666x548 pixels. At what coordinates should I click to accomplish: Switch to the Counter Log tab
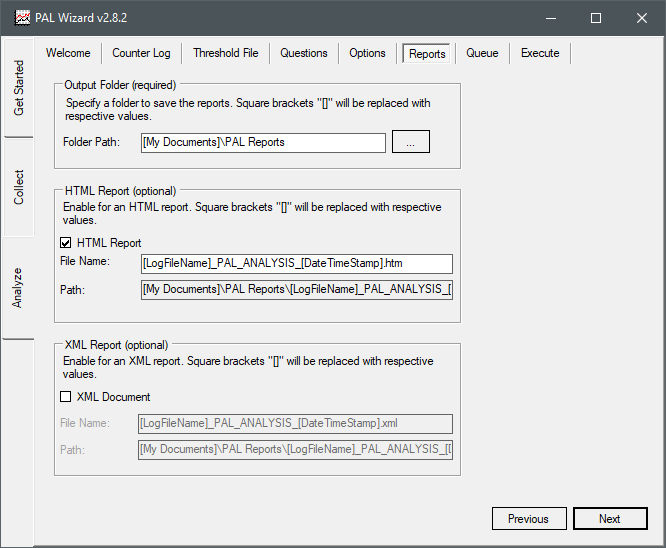(x=141, y=53)
